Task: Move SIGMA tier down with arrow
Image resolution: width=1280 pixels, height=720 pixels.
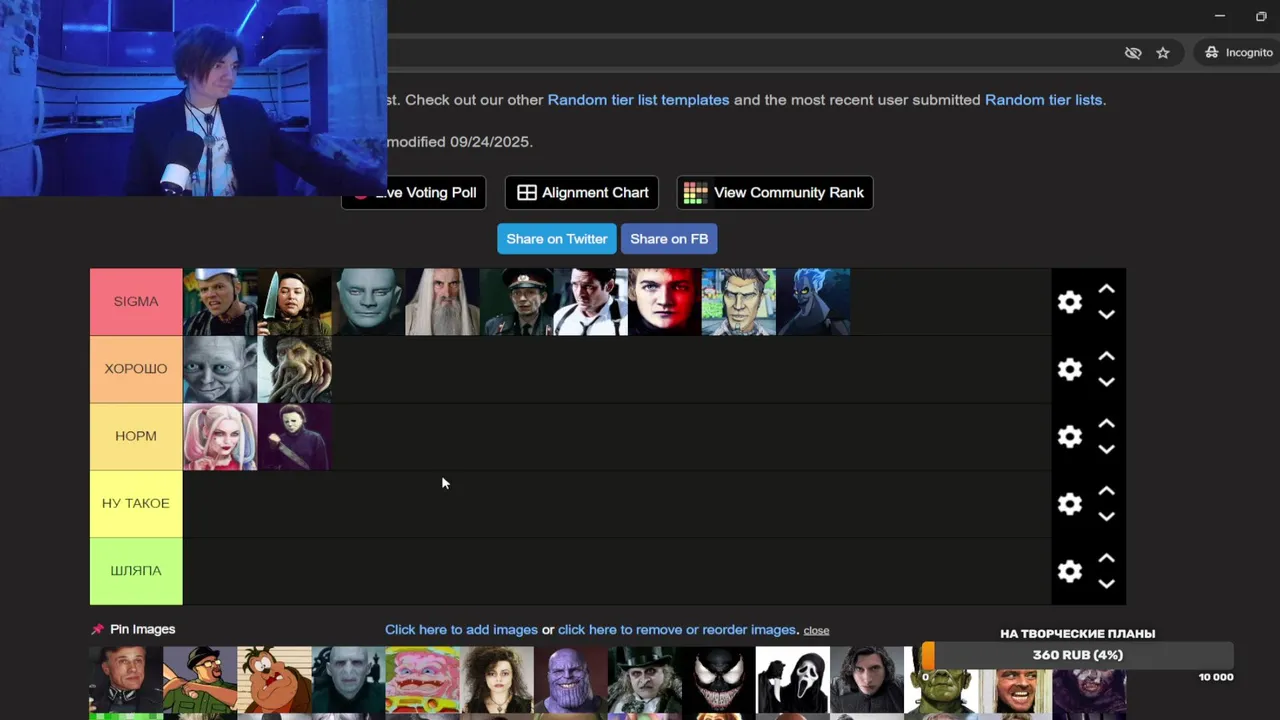Action: pyautogui.click(x=1106, y=314)
